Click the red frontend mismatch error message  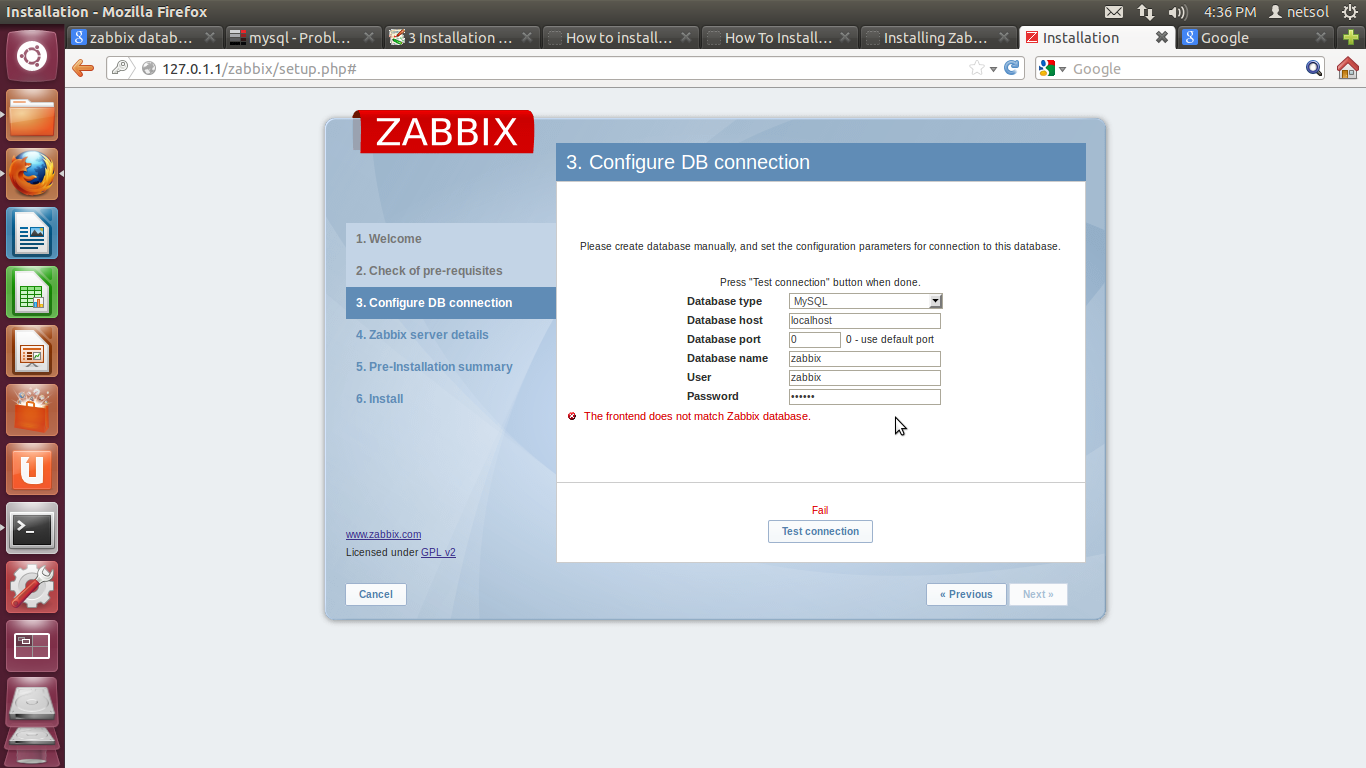[x=697, y=416]
